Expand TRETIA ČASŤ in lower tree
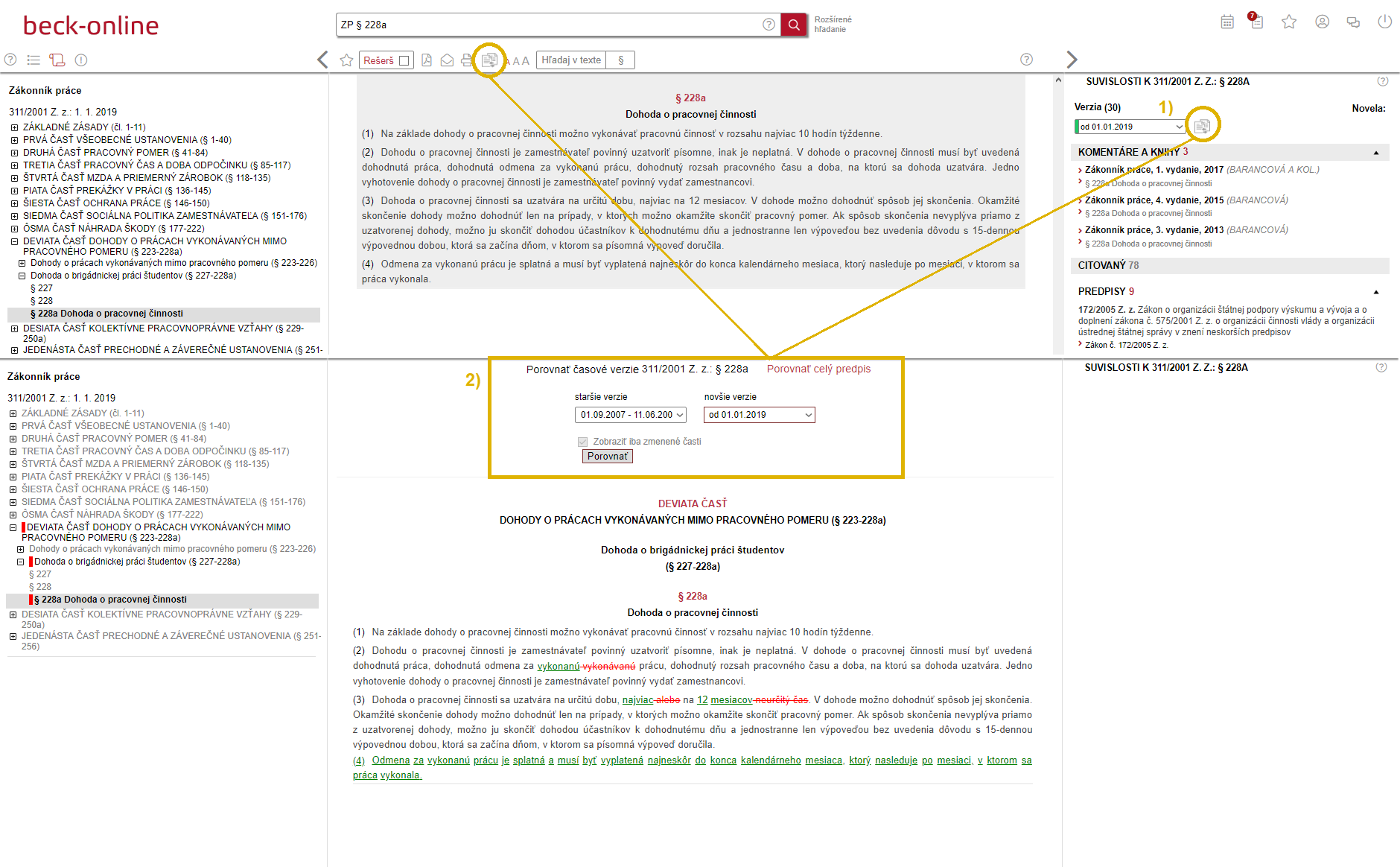This screenshot has width=1400, height=867. click(13, 451)
